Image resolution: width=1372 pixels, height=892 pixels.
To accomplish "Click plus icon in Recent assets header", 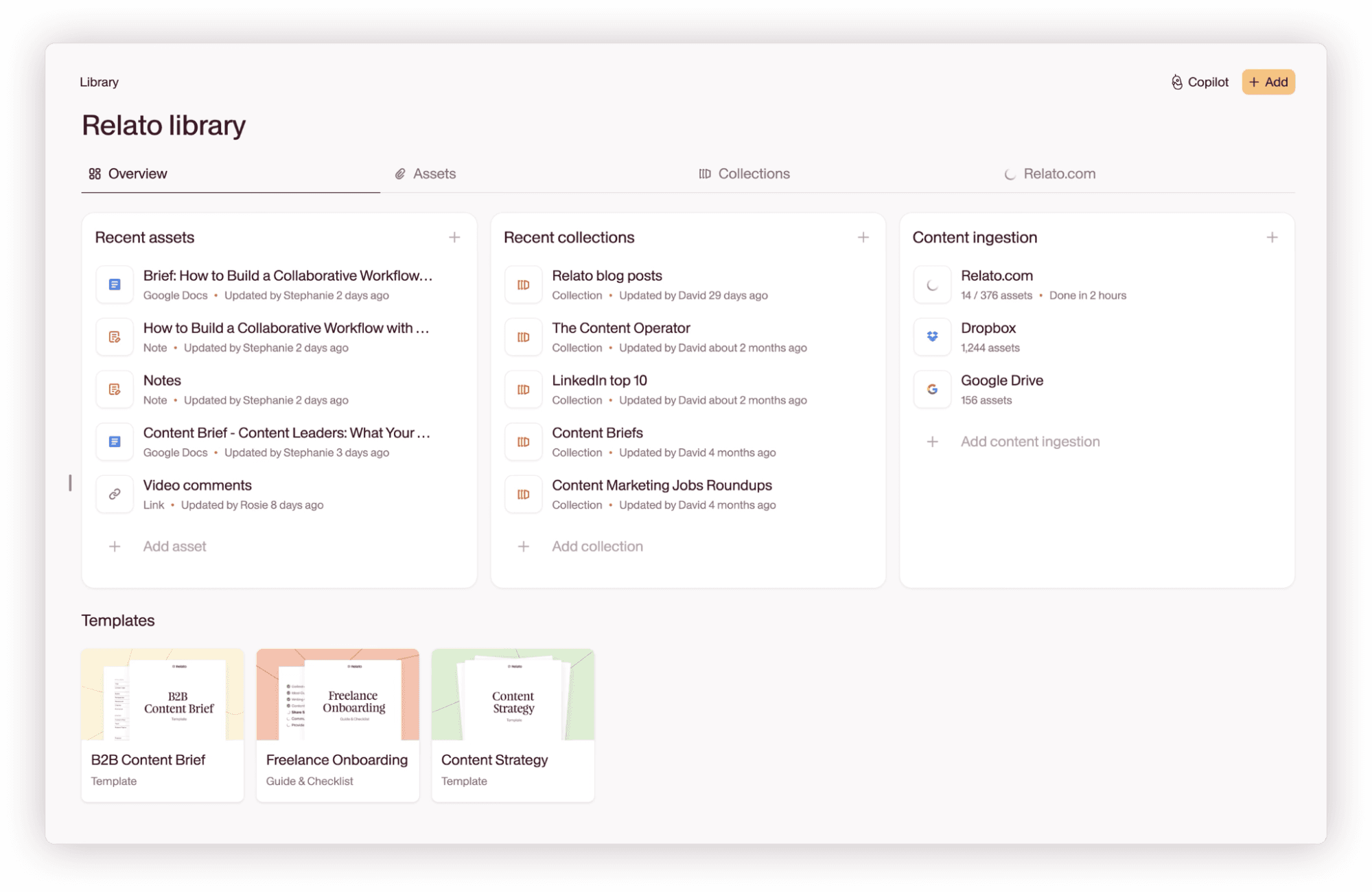I will (x=454, y=238).
